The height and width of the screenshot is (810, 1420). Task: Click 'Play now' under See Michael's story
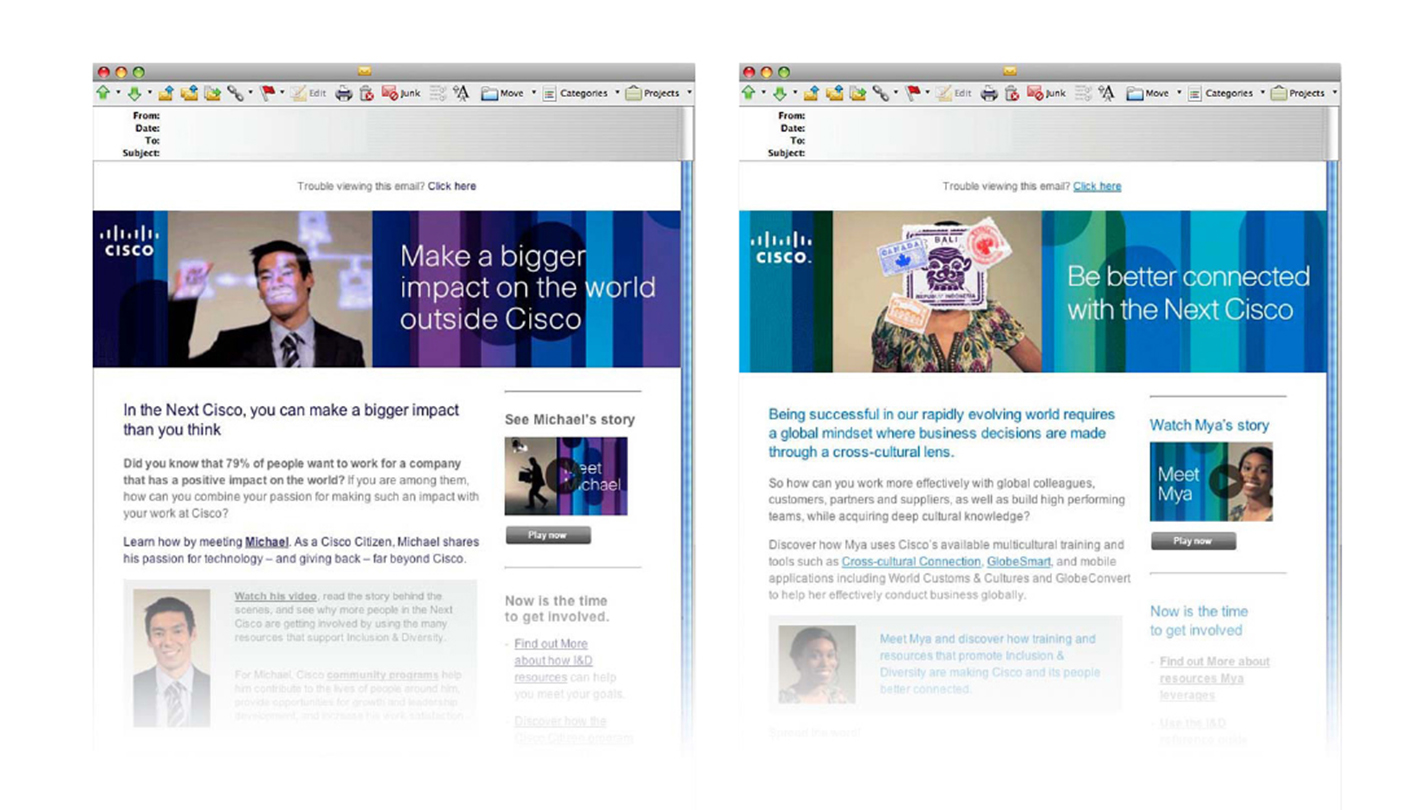coord(548,535)
